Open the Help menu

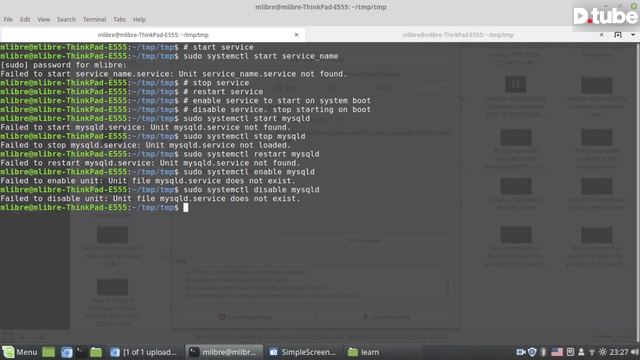[139, 19]
